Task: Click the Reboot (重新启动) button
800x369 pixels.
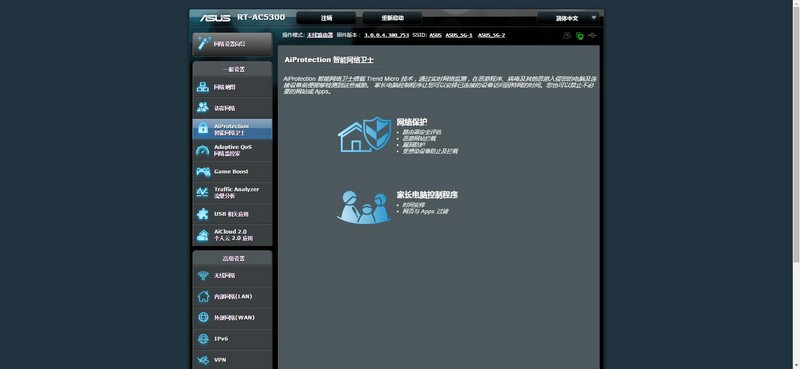Action: 392,18
